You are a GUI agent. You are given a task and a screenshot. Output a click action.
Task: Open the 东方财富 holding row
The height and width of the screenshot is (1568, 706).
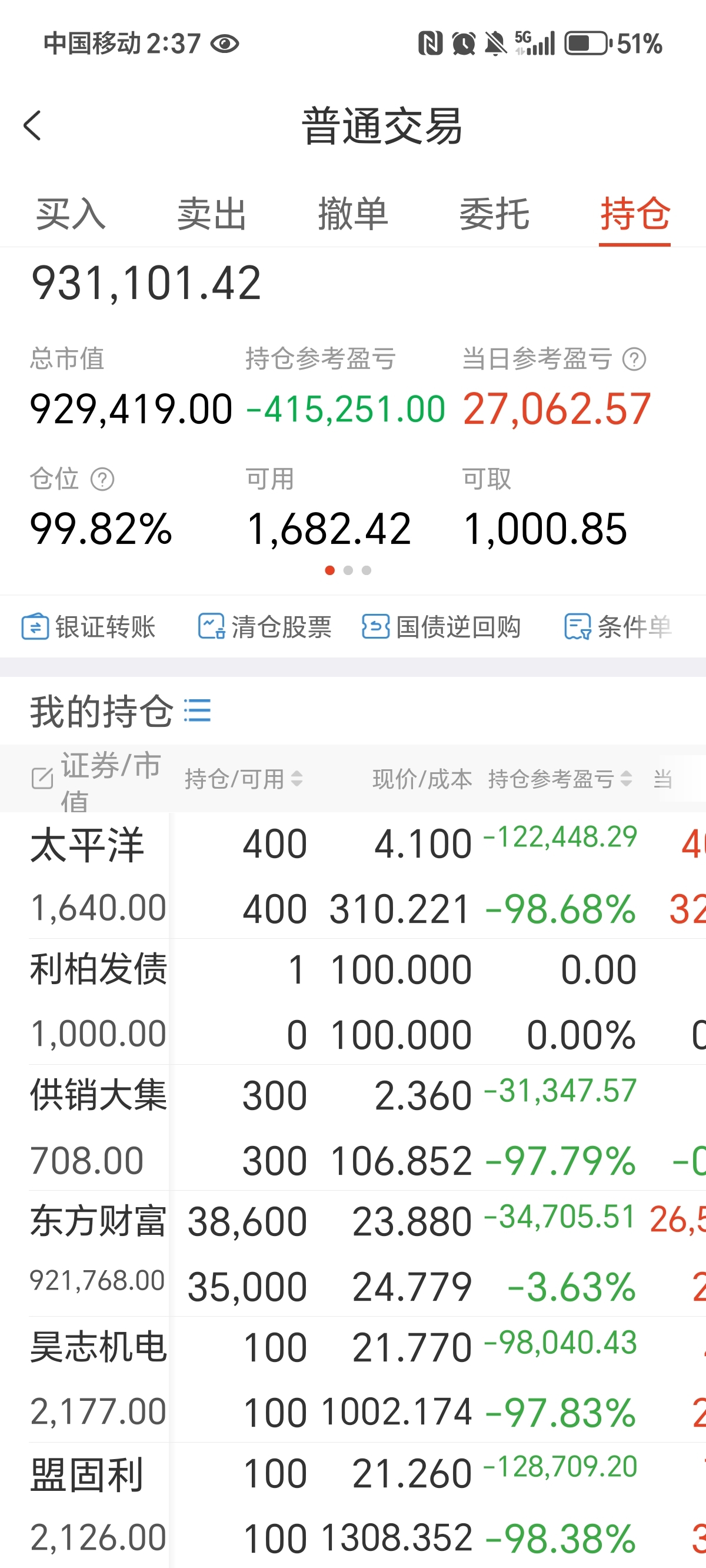353,1253
